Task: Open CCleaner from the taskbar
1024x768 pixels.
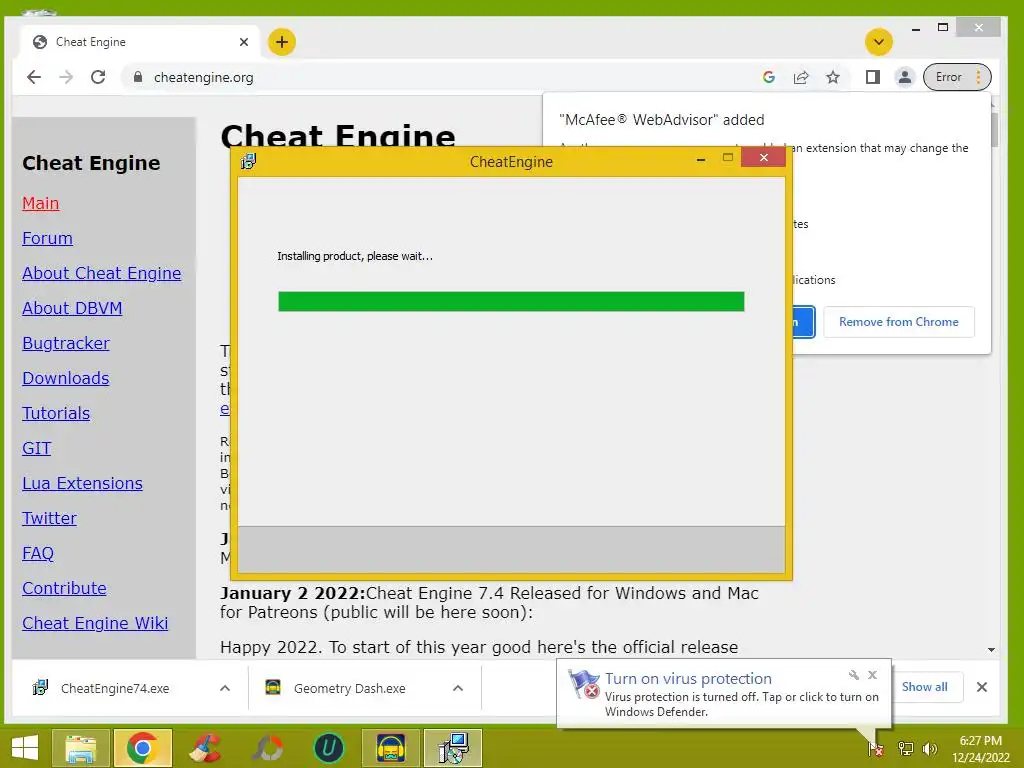Action: 204,748
